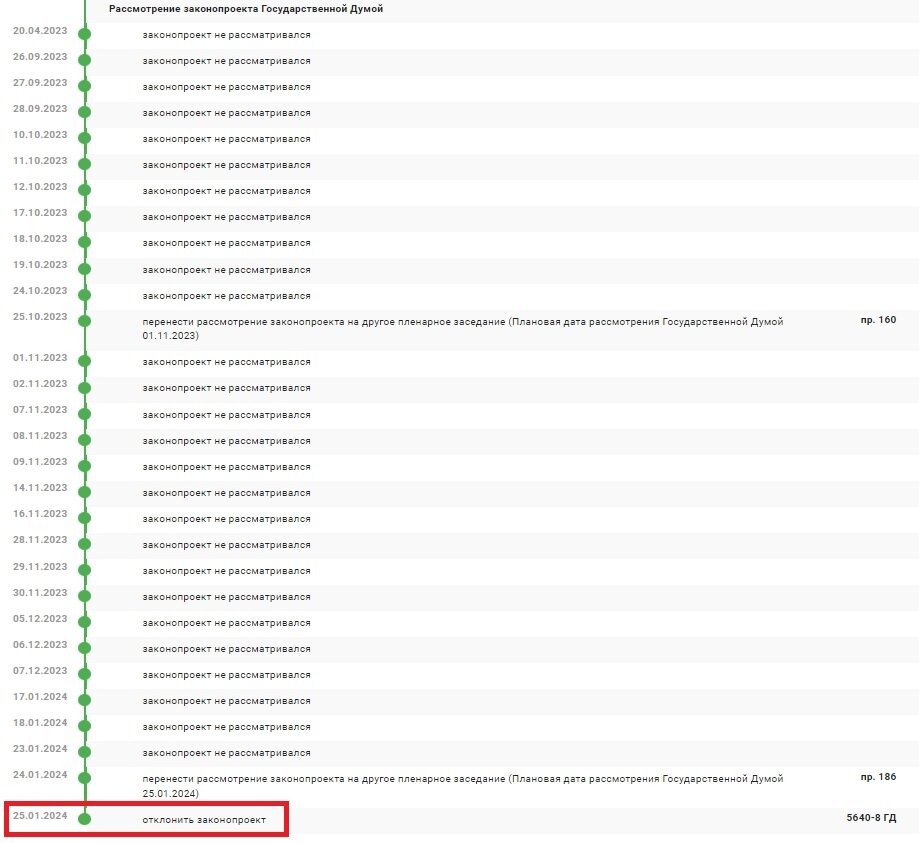Click the date 25.10.2023
Image resolution: width=919 pixels, height=843 pixels.
(x=40, y=317)
